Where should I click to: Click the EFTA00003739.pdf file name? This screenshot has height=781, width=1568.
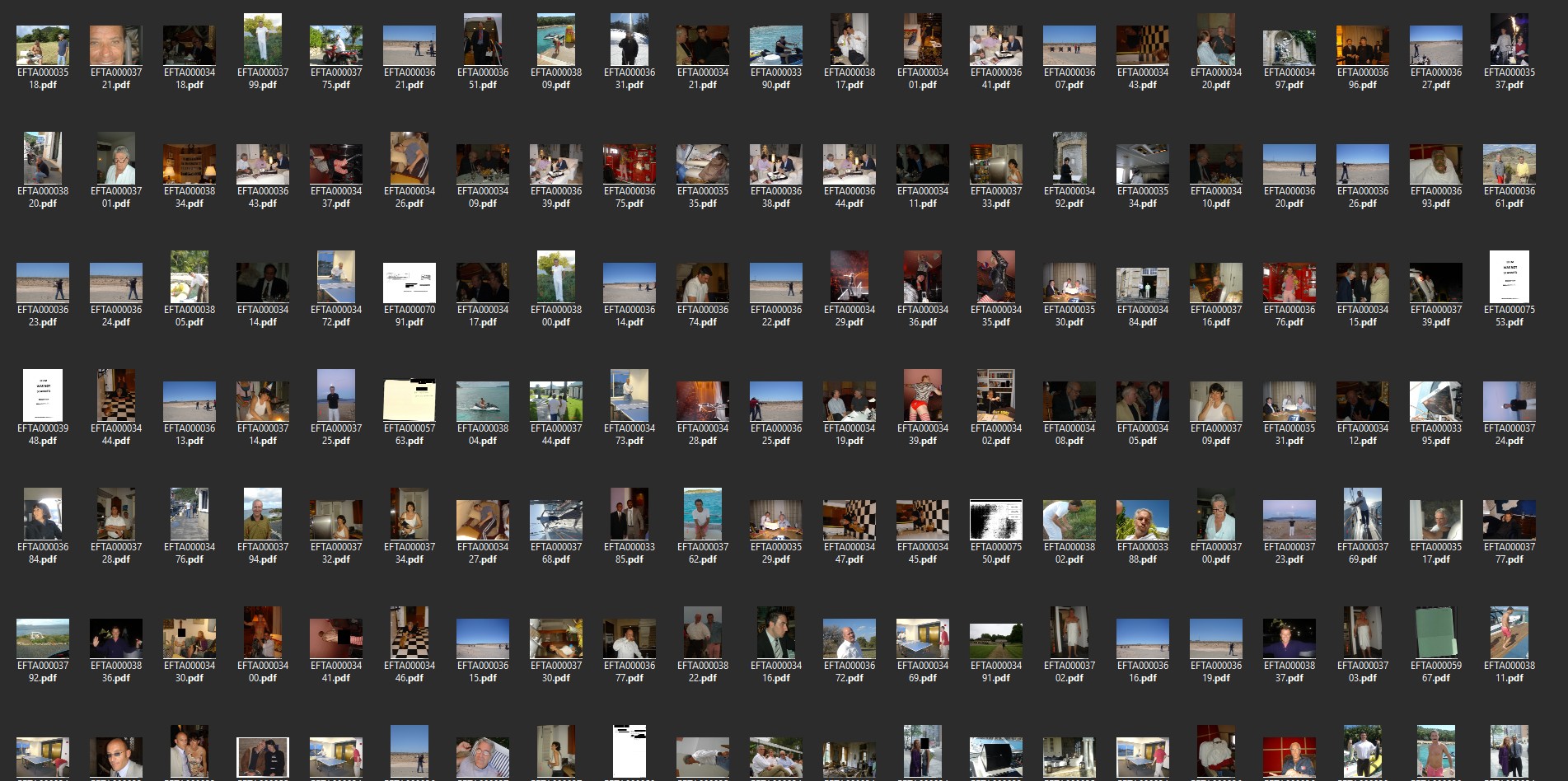(1436, 316)
